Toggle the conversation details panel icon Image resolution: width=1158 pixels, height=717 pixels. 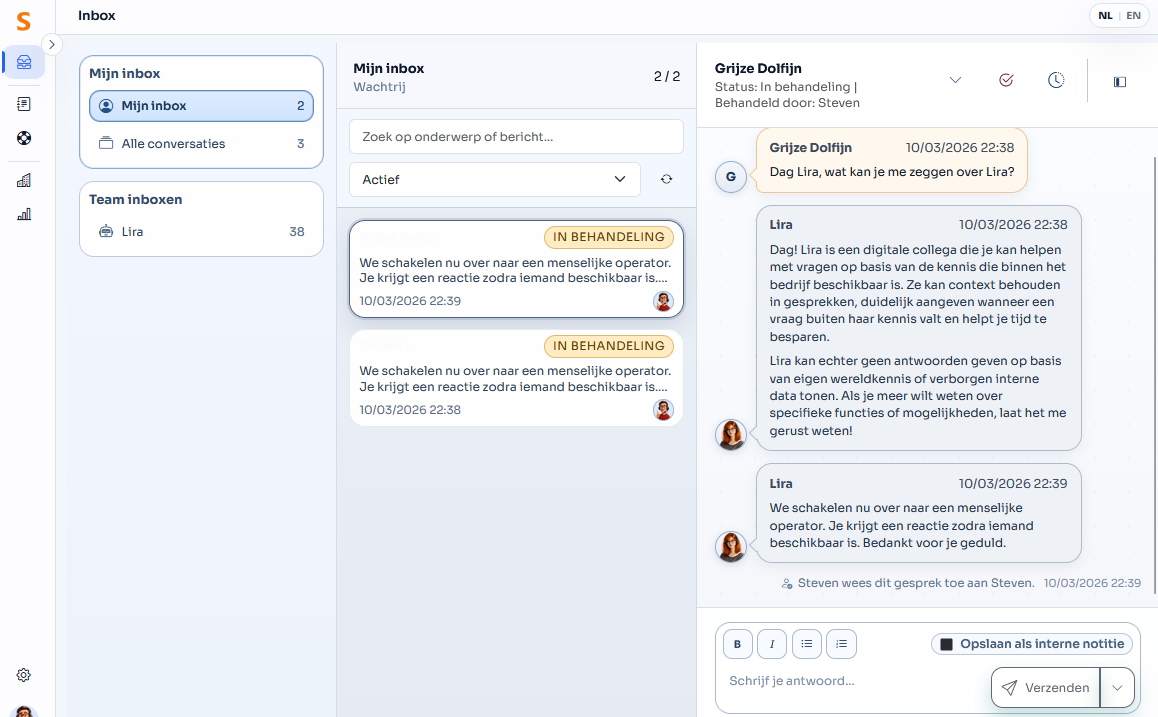[1119, 82]
